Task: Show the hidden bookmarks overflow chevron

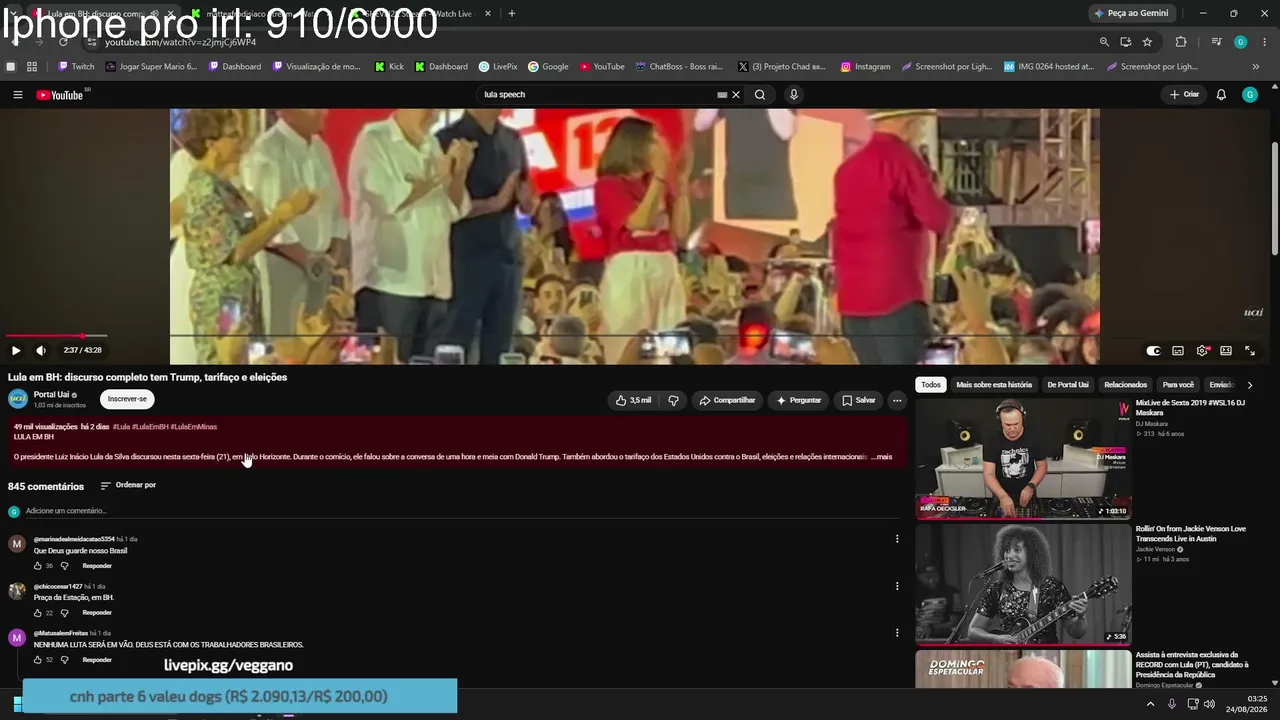Action: coord(1256,67)
